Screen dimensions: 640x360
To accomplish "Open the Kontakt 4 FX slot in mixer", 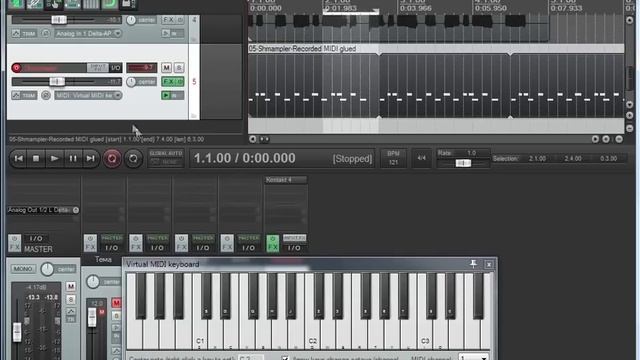I will (285, 180).
